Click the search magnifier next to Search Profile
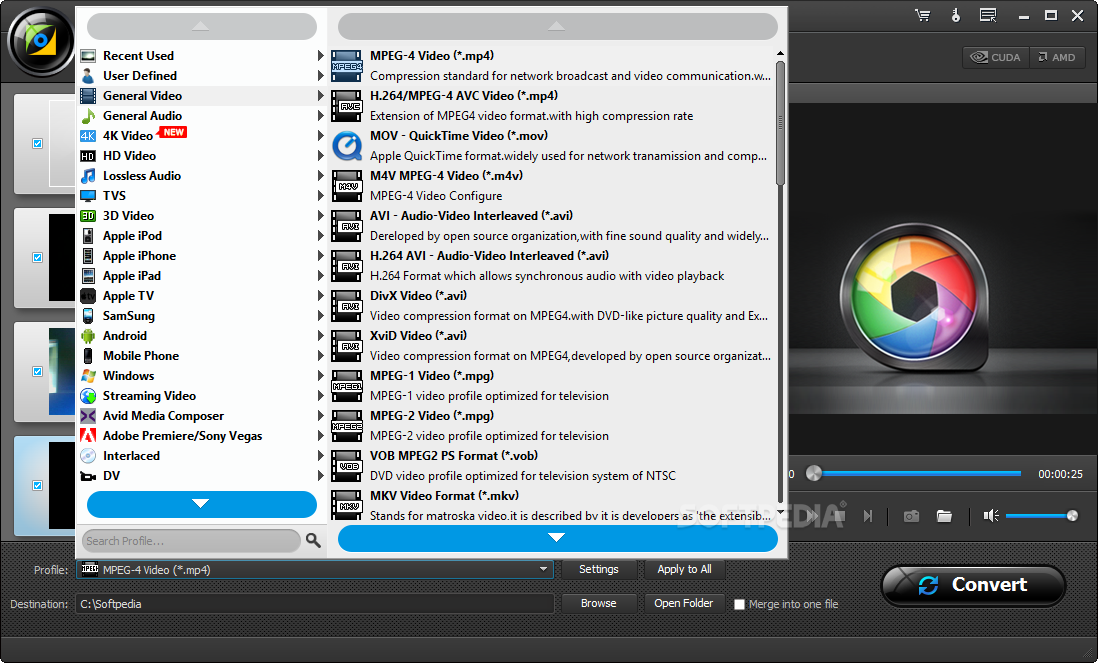This screenshot has width=1098, height=663. click(313, 540)
